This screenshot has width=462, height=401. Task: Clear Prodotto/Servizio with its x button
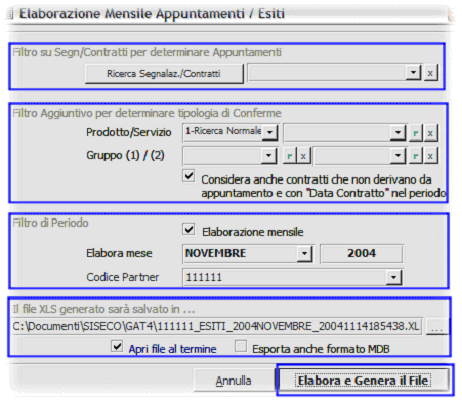pos(430,133)
